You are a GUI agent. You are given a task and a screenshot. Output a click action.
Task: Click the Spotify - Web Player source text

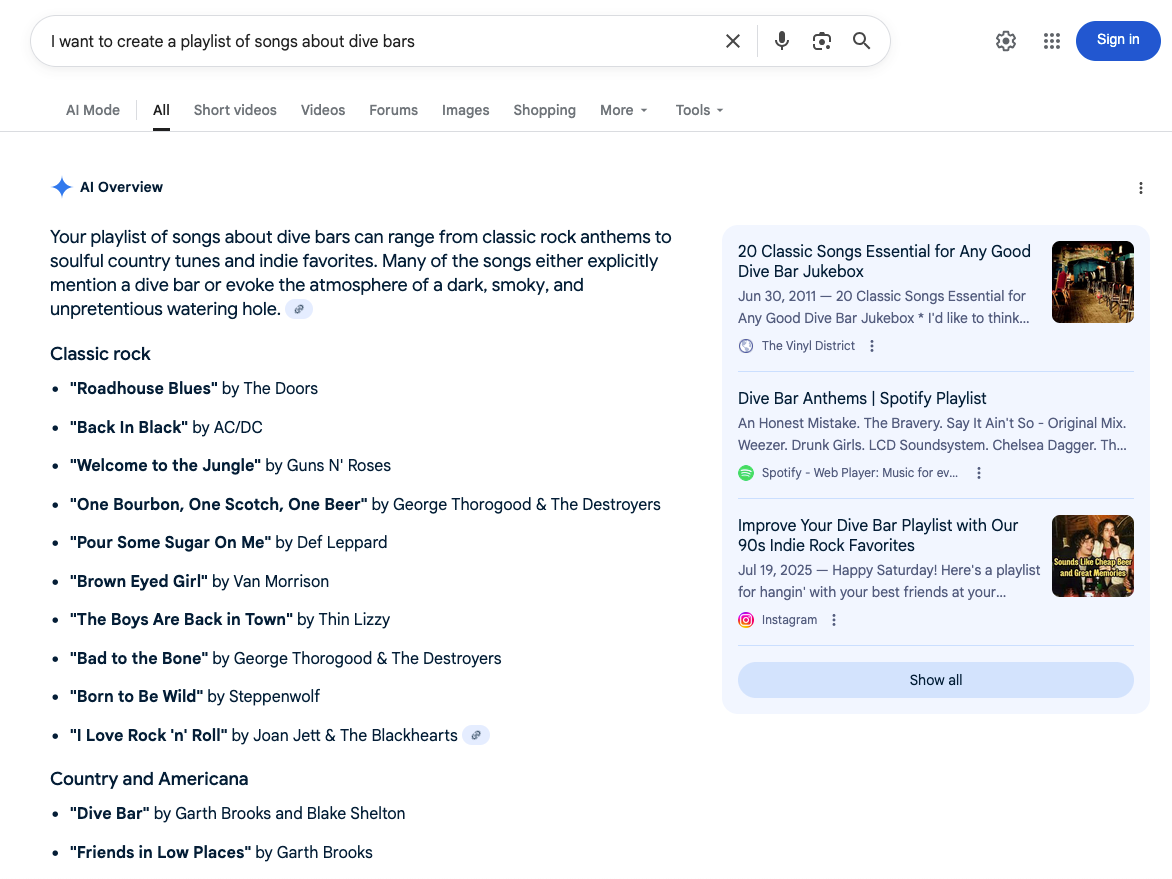pos(860,472)
